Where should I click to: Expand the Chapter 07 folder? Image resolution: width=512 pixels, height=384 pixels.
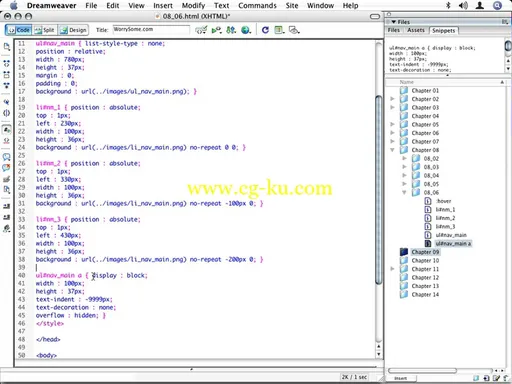[x=392, y=141]
